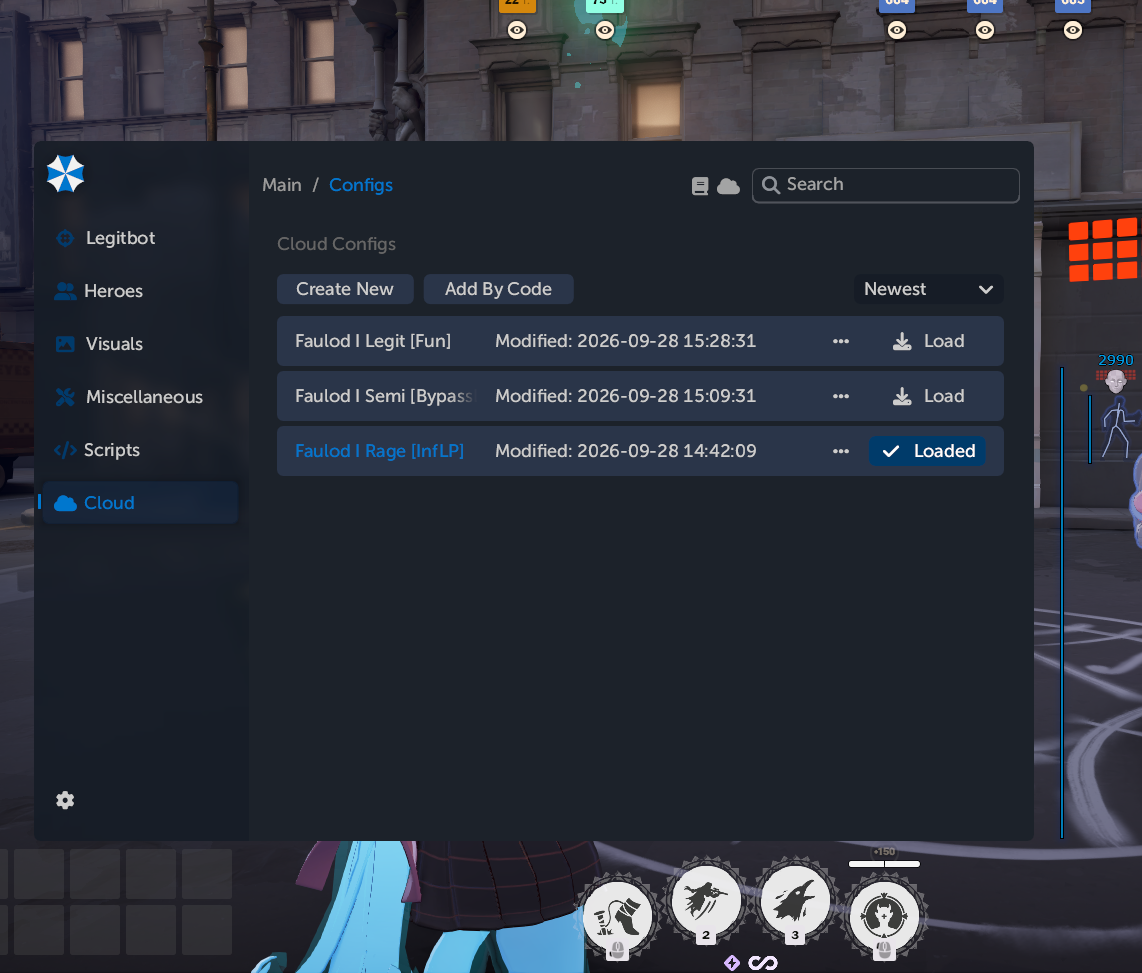Image resolution: width=1142 pixels, height=973 pixels.
Task: Click the boot kick ability icon
Action: pos(618,916)
